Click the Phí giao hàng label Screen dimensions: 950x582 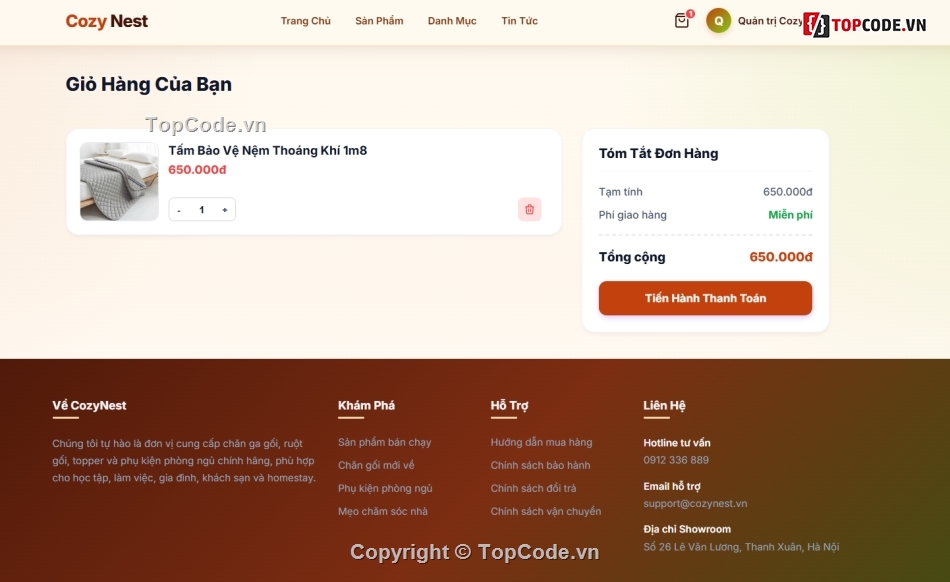point(633,215)
